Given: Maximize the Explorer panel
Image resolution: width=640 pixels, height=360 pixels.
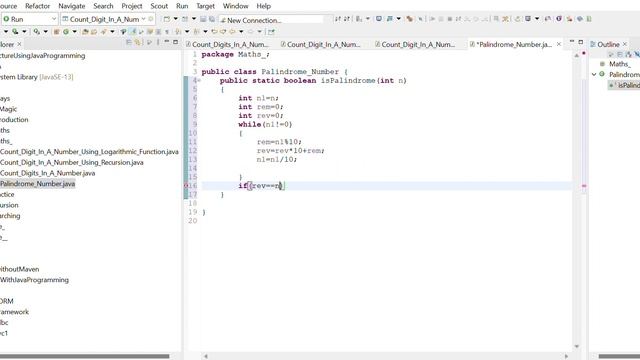Looking at the screenshot, I should click(x=176, y=42).
